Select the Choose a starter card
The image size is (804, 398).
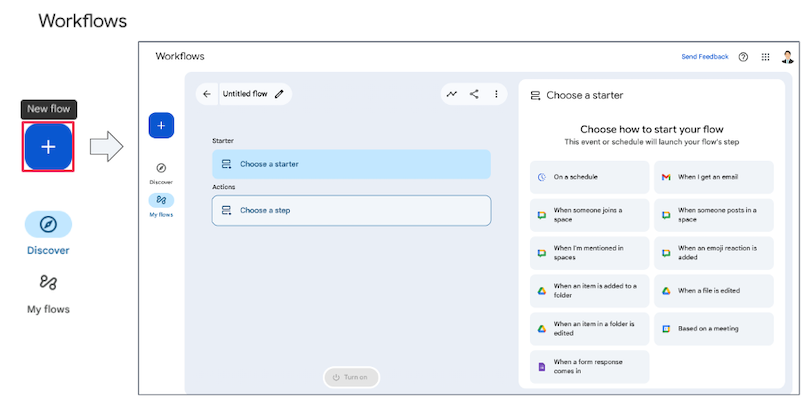[x=351, y=164]
